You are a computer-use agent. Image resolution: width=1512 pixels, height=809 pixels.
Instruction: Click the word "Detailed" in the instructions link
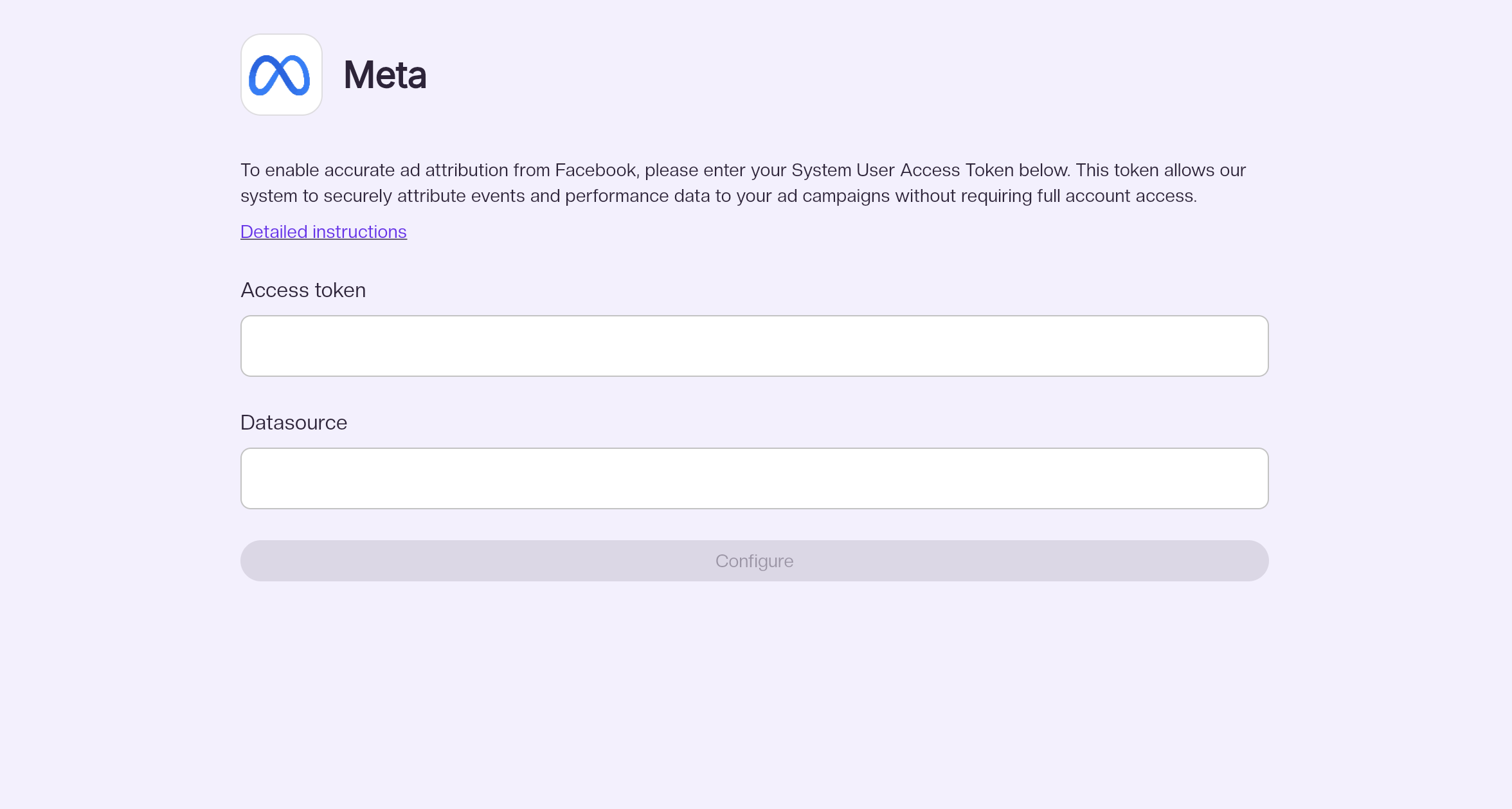(274, 232)
